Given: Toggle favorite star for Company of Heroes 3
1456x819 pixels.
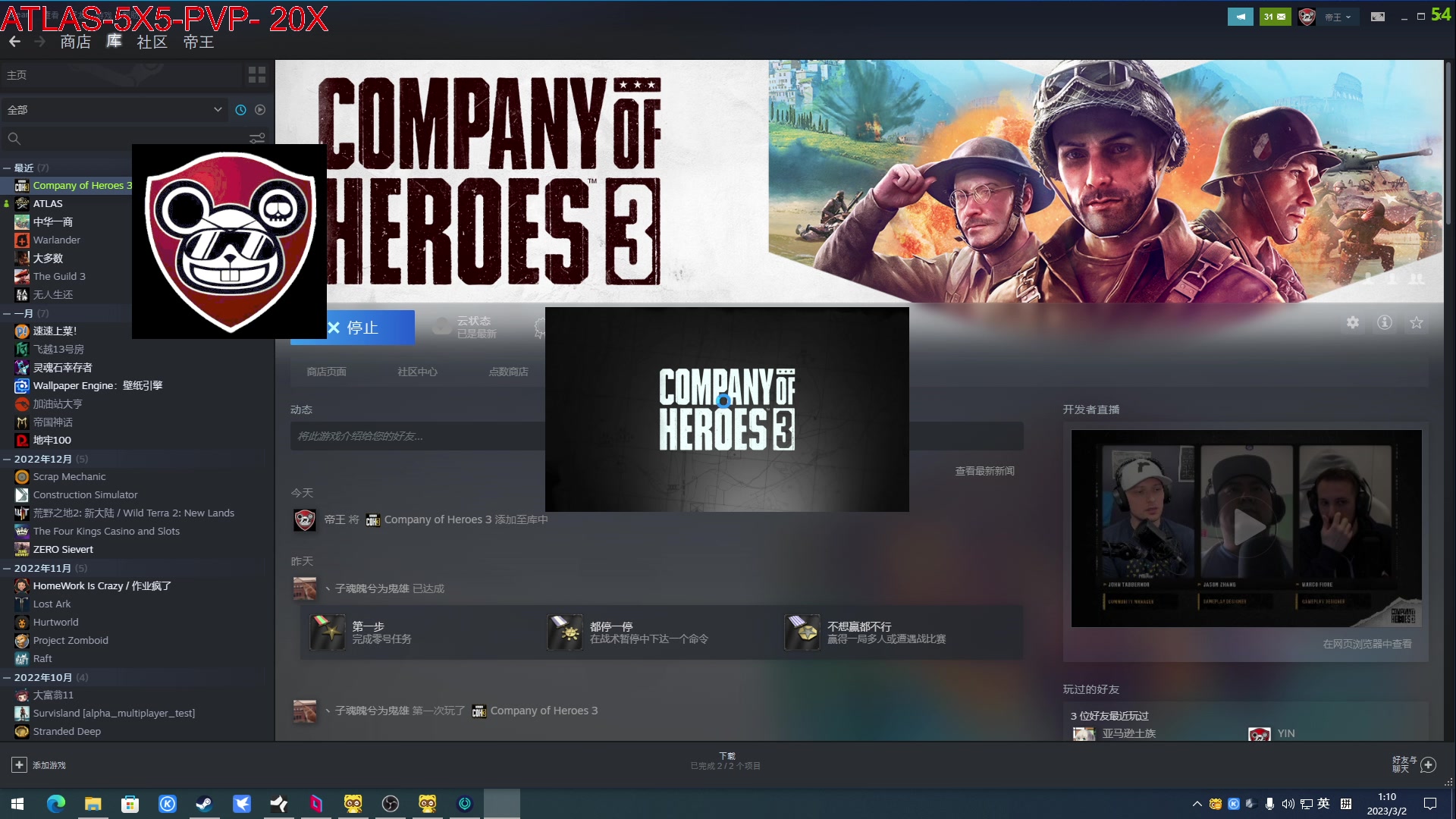Looking at the screenshot, I should 1417,323.
